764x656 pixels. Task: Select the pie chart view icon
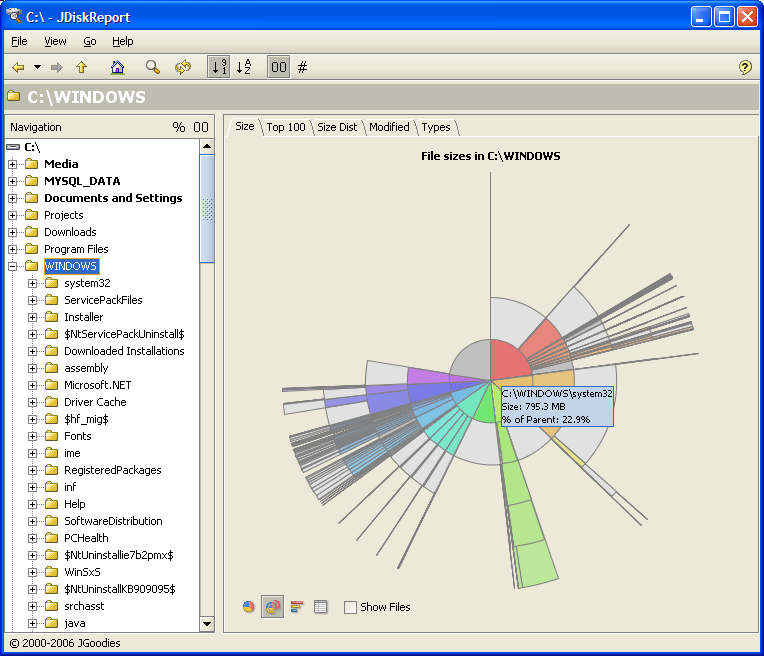[x=248, y=607]
